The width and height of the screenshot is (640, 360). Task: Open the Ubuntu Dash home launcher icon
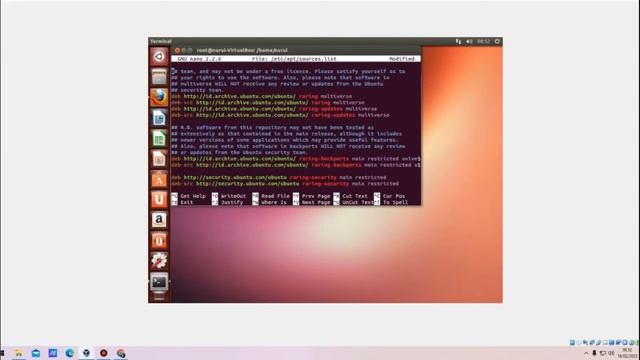(159, 56)
